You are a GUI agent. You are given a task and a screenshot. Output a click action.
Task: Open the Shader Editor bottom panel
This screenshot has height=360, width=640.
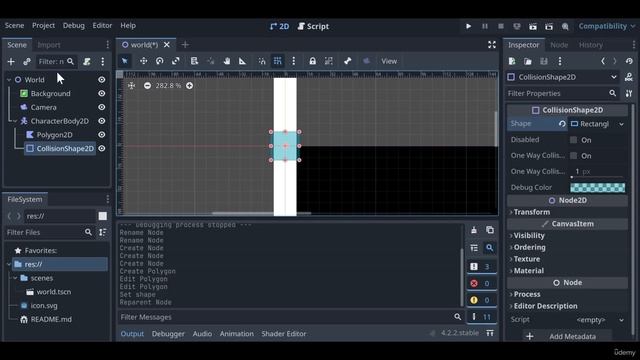tap(284, 334)
